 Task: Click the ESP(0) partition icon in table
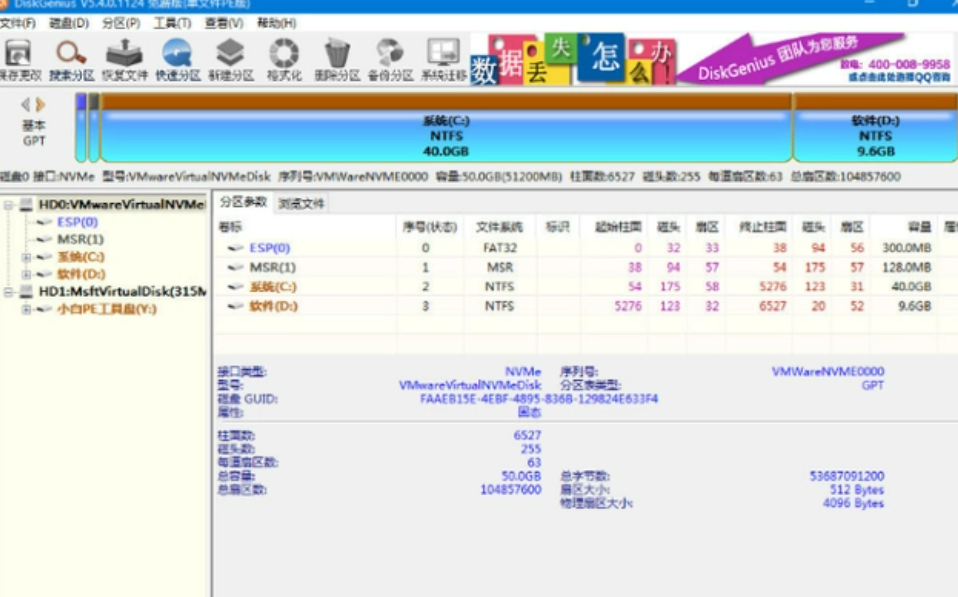[235, 248]
